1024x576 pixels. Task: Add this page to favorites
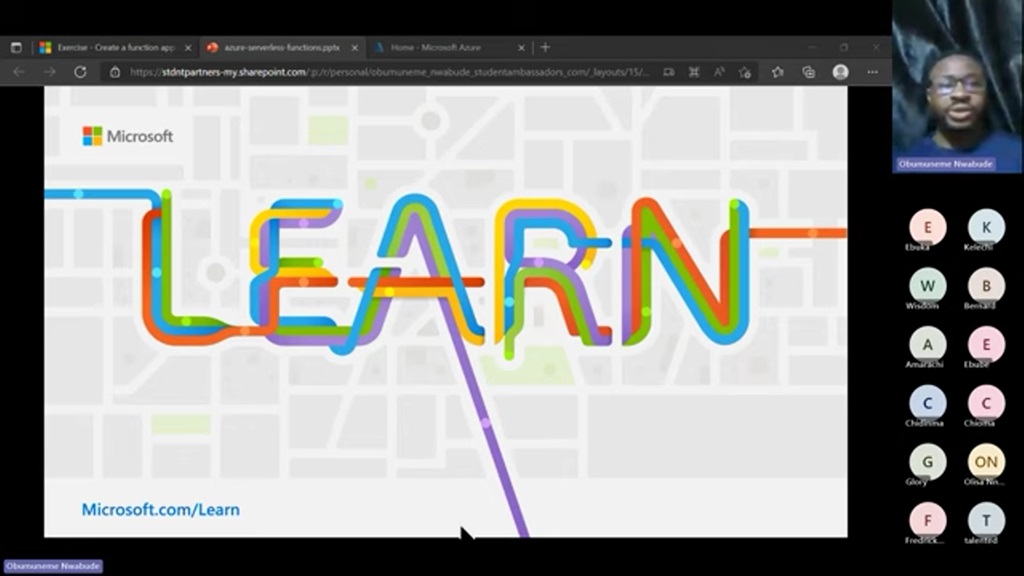click(x=745, y=72)
